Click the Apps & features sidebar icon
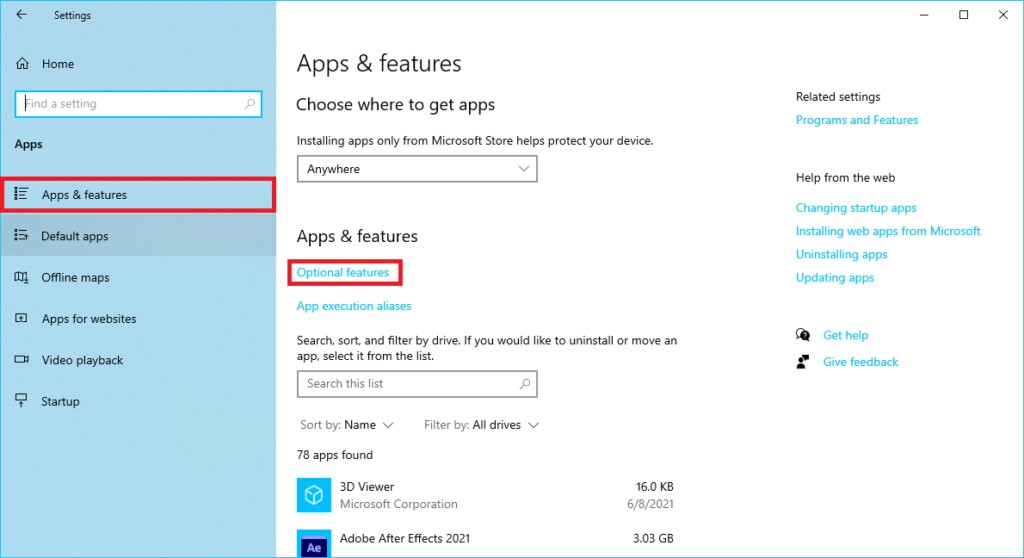Viewport: 1024px width, 558px height. coord(22,194)
